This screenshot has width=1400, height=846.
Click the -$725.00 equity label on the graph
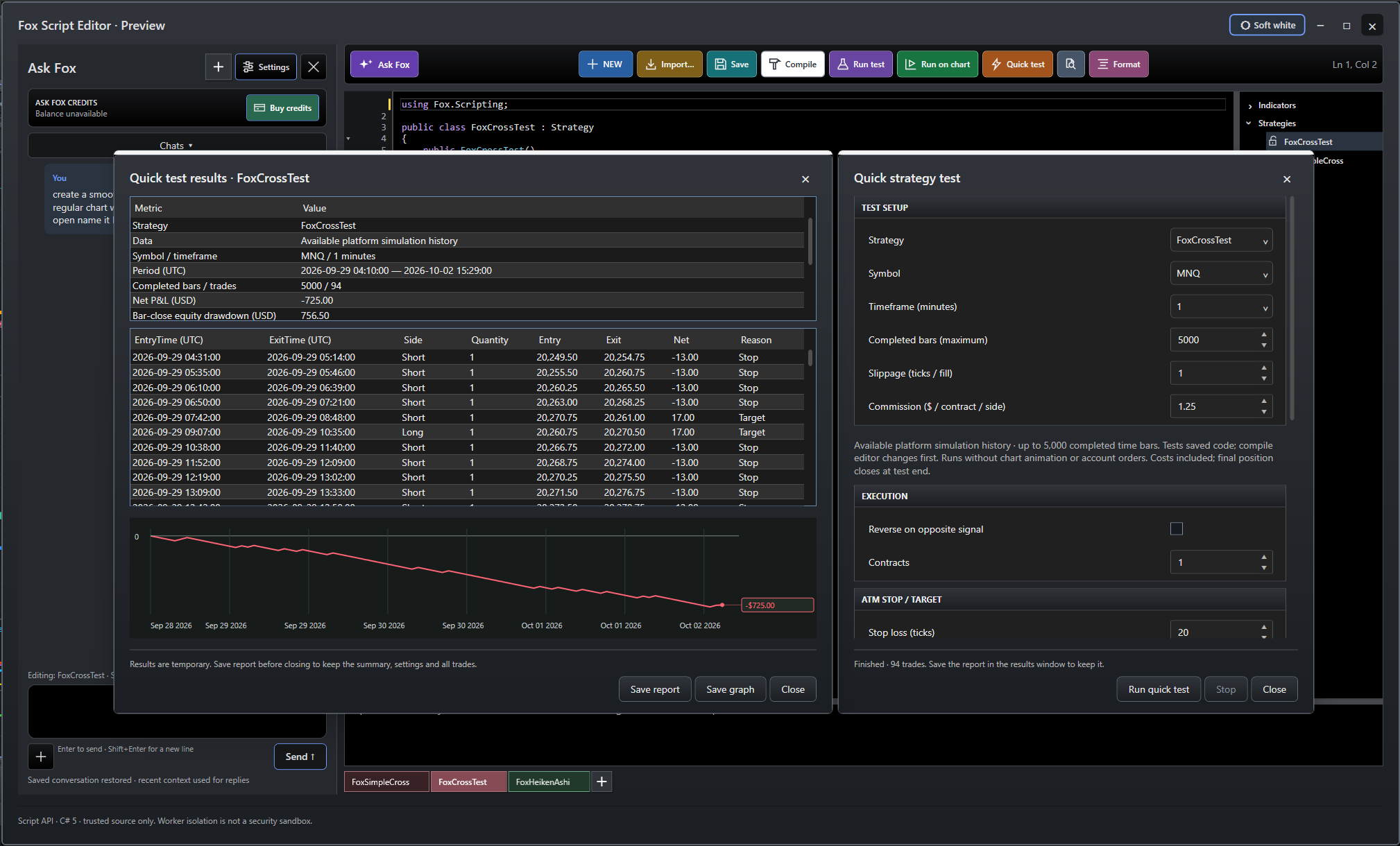pyautogui.click(x=777, y=605)
